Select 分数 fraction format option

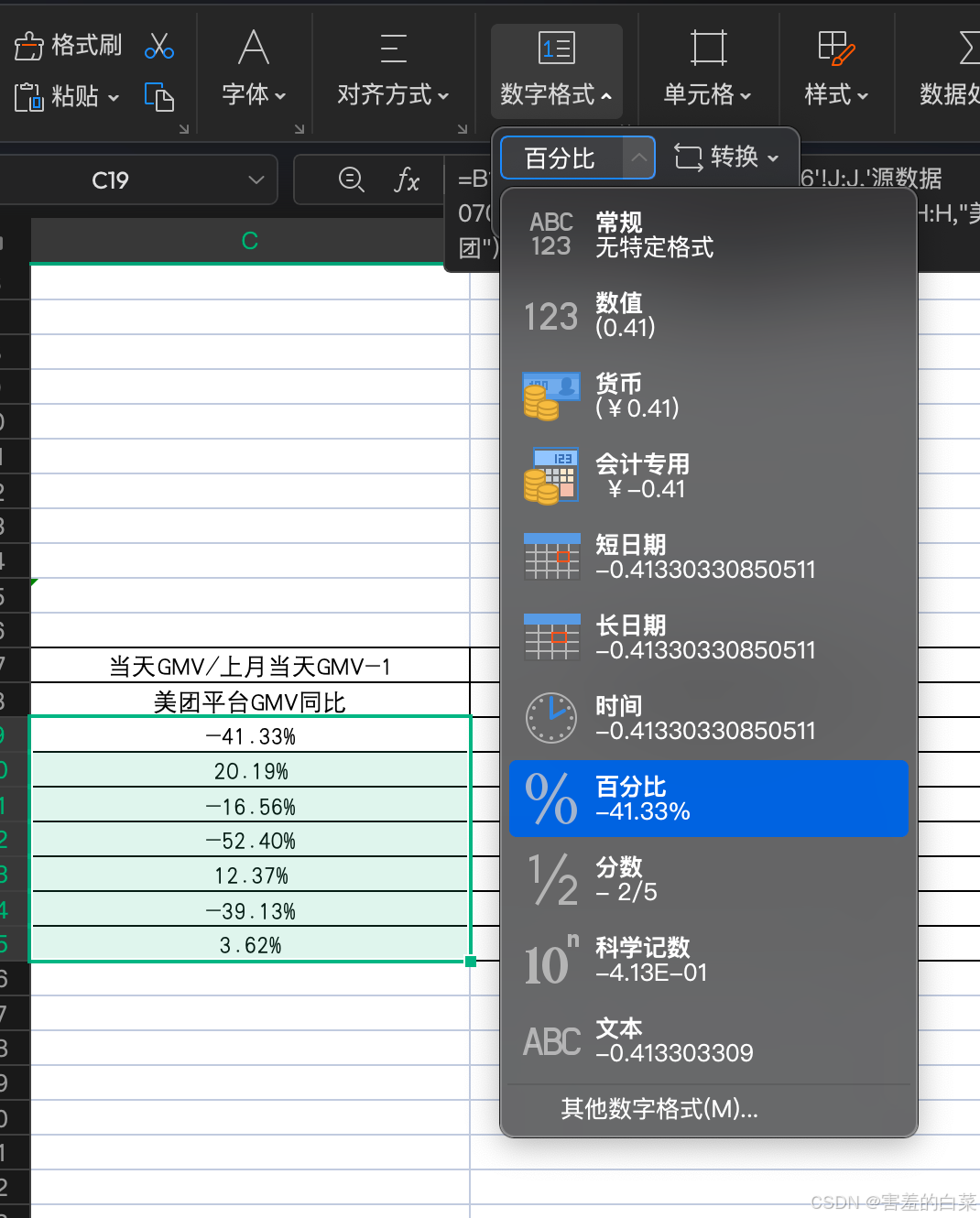click(708, 879)
